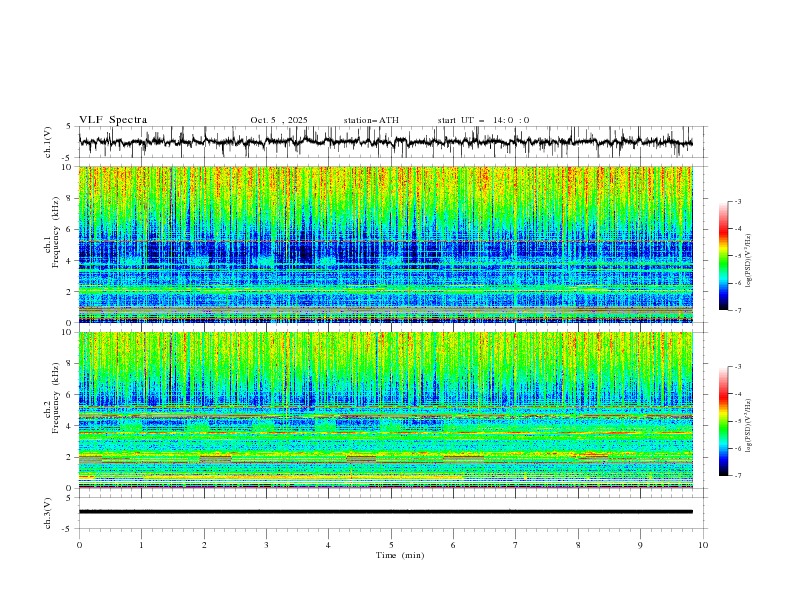
Task: Click the "-5" tick on ch.3(V) axis
Action: [67, 529]
